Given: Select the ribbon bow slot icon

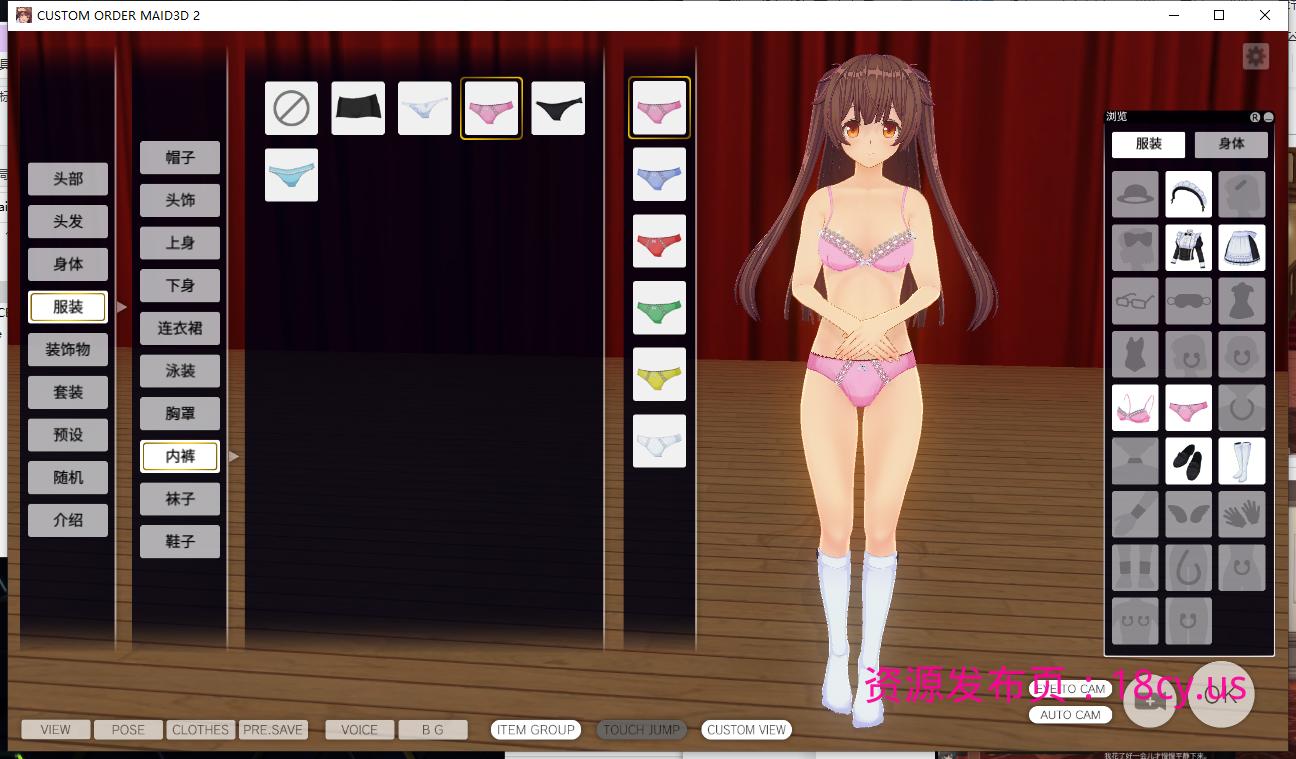Looking at the screenshot, I should (1135, 247).
